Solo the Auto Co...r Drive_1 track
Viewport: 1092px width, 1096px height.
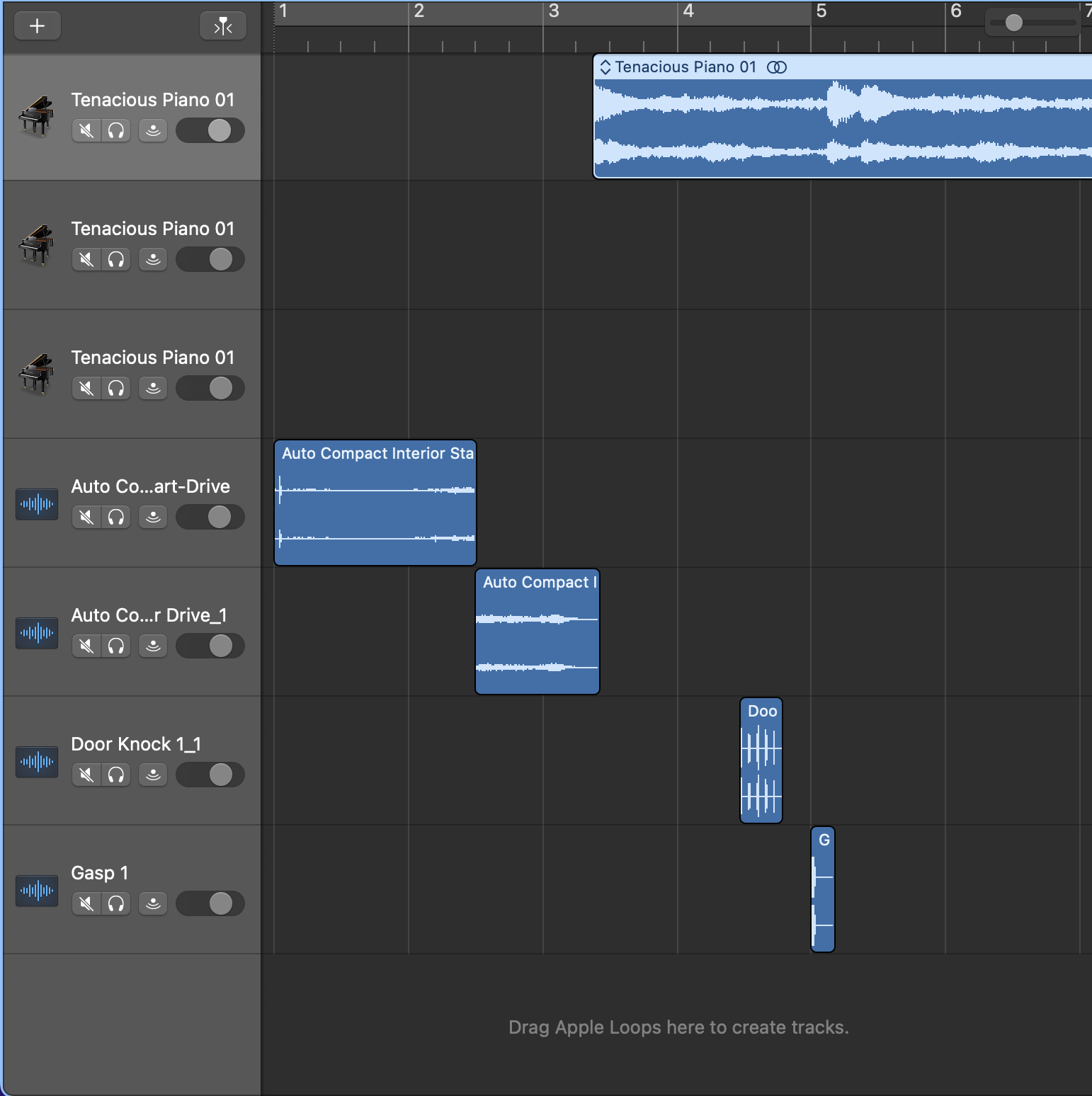pyautogui.click(x=116, y=646)
